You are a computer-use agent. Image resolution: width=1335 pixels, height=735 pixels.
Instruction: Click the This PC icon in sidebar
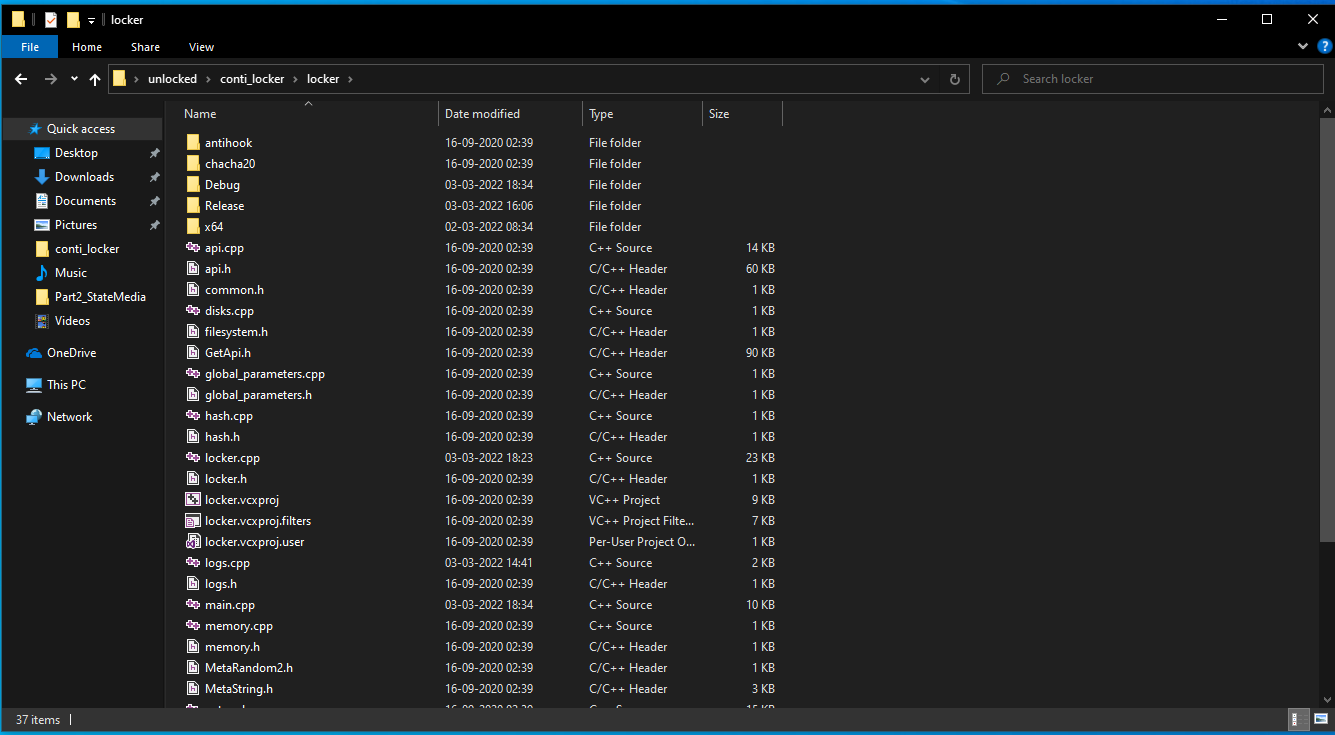click(34, 385)
